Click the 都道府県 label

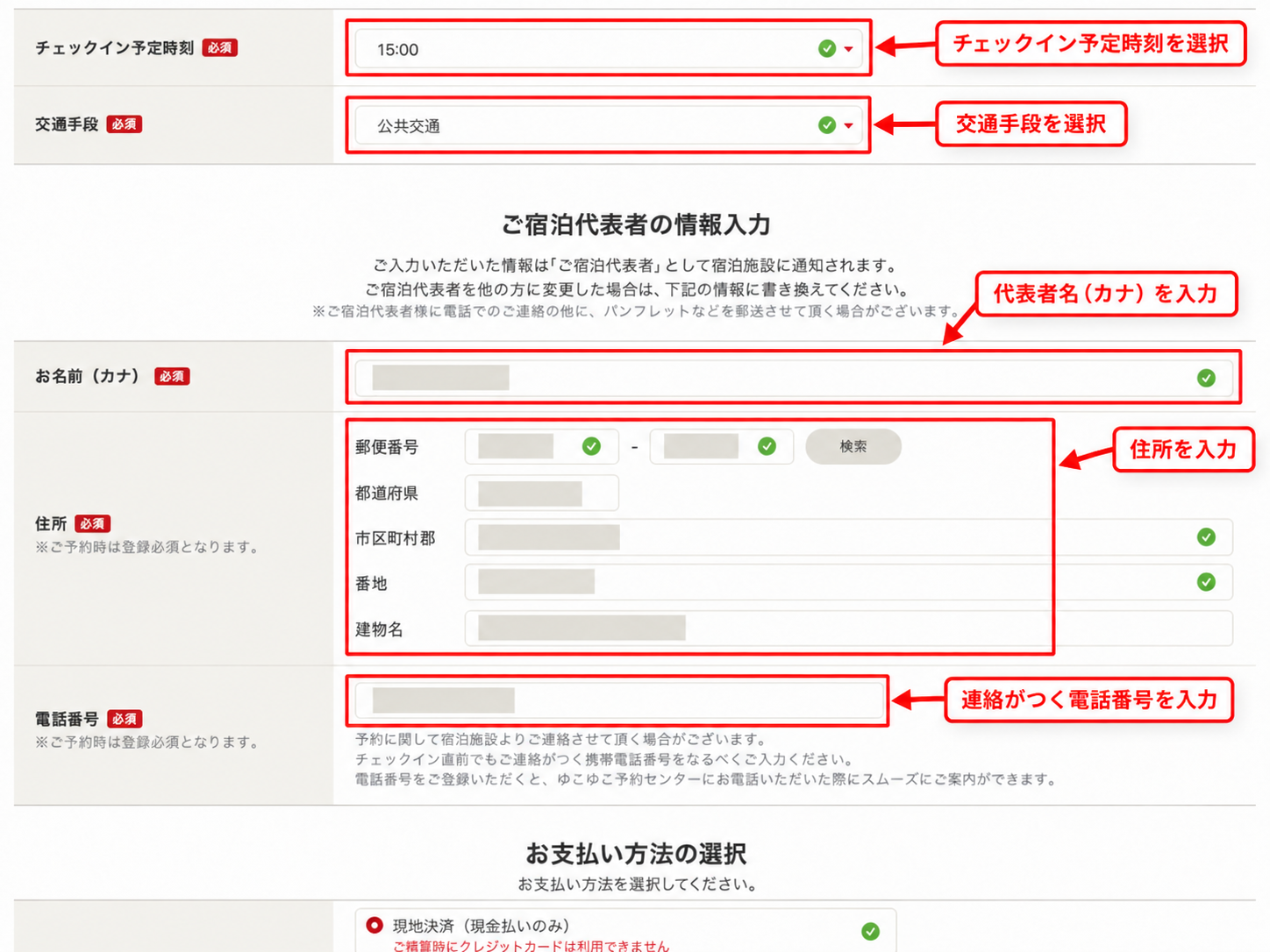[x=387, y=494]
